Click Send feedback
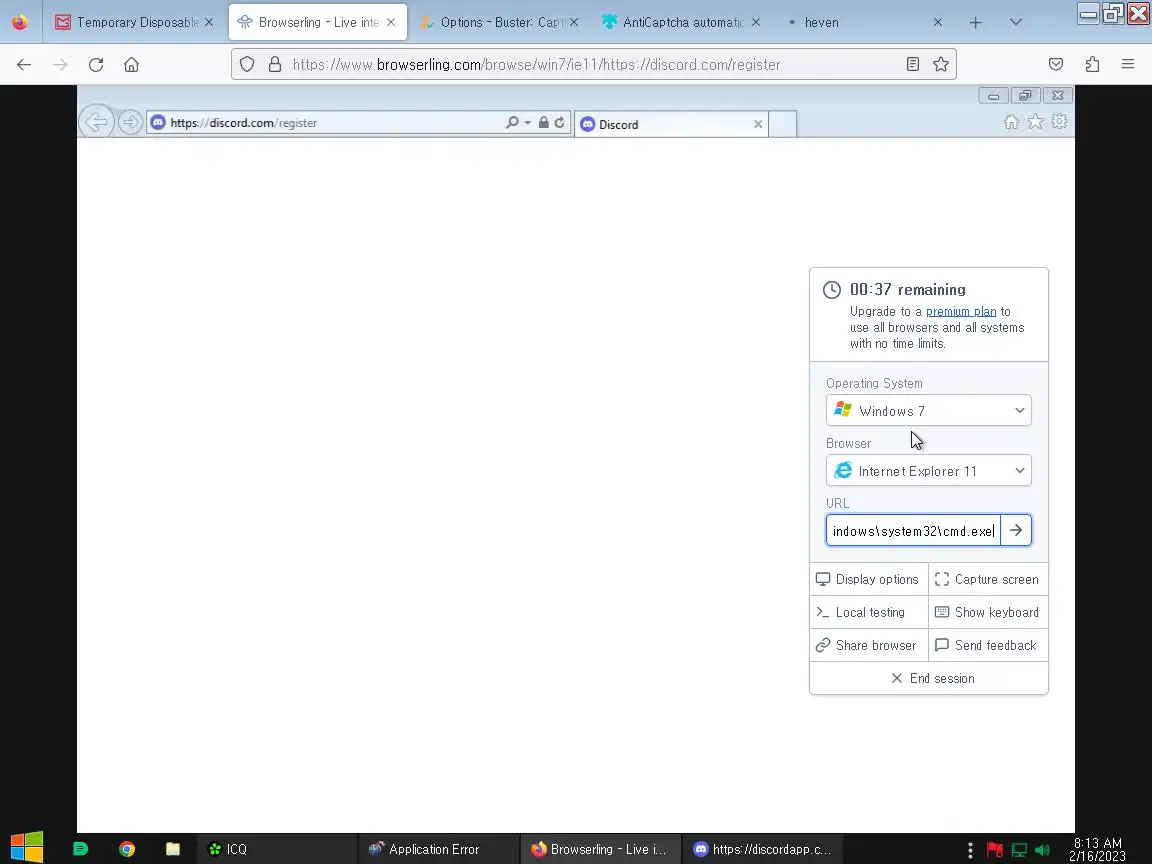The image size is (1152, 864). tap(988, 646)
